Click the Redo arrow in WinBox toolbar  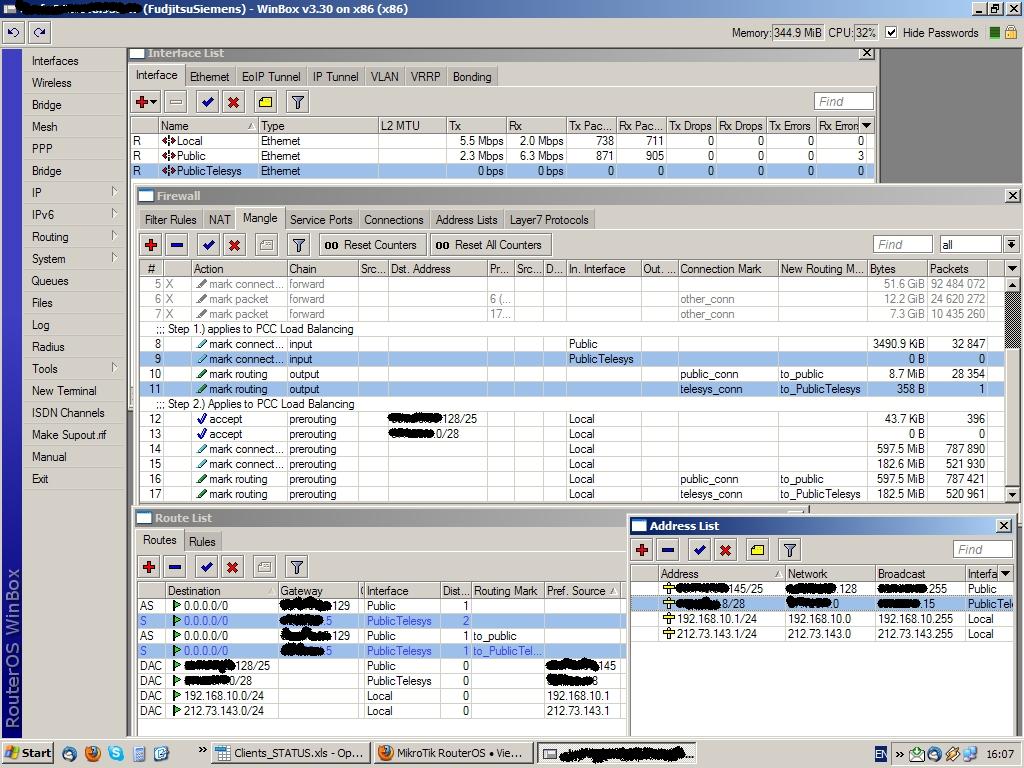tap(40, 32)
